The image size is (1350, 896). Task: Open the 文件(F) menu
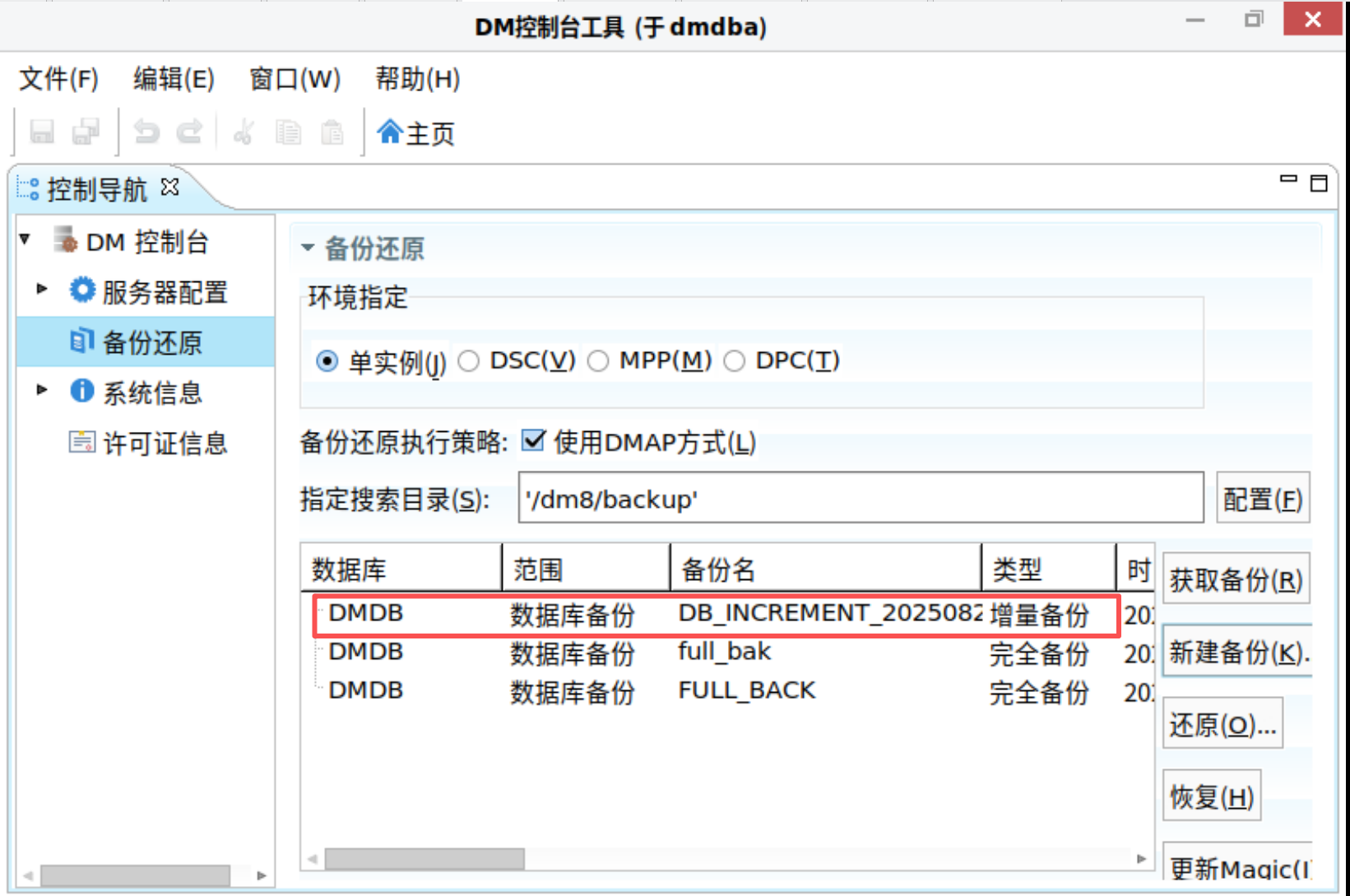click(x=57, y=79)
